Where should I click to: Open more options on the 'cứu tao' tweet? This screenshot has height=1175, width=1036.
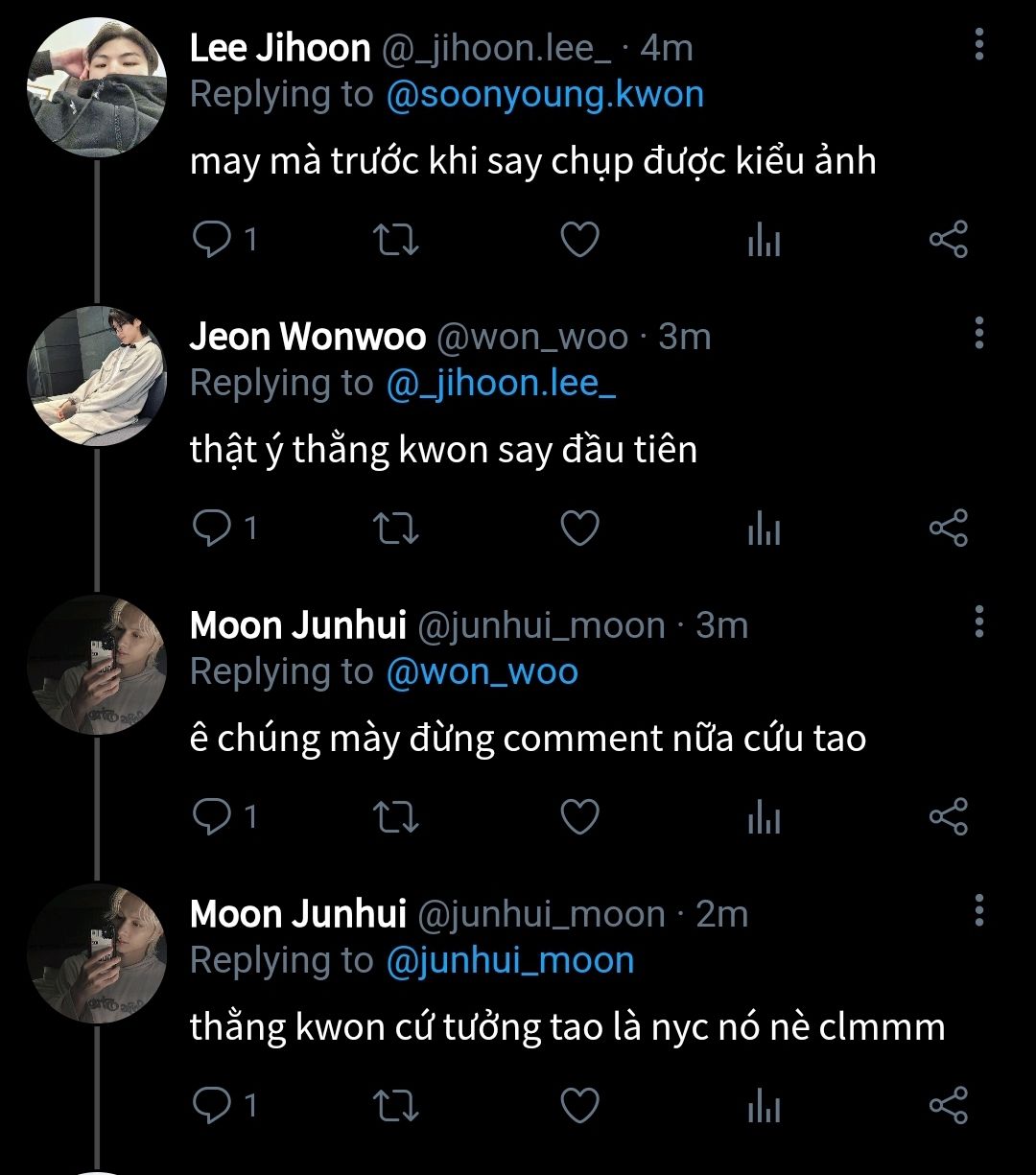tap(978, 622)
